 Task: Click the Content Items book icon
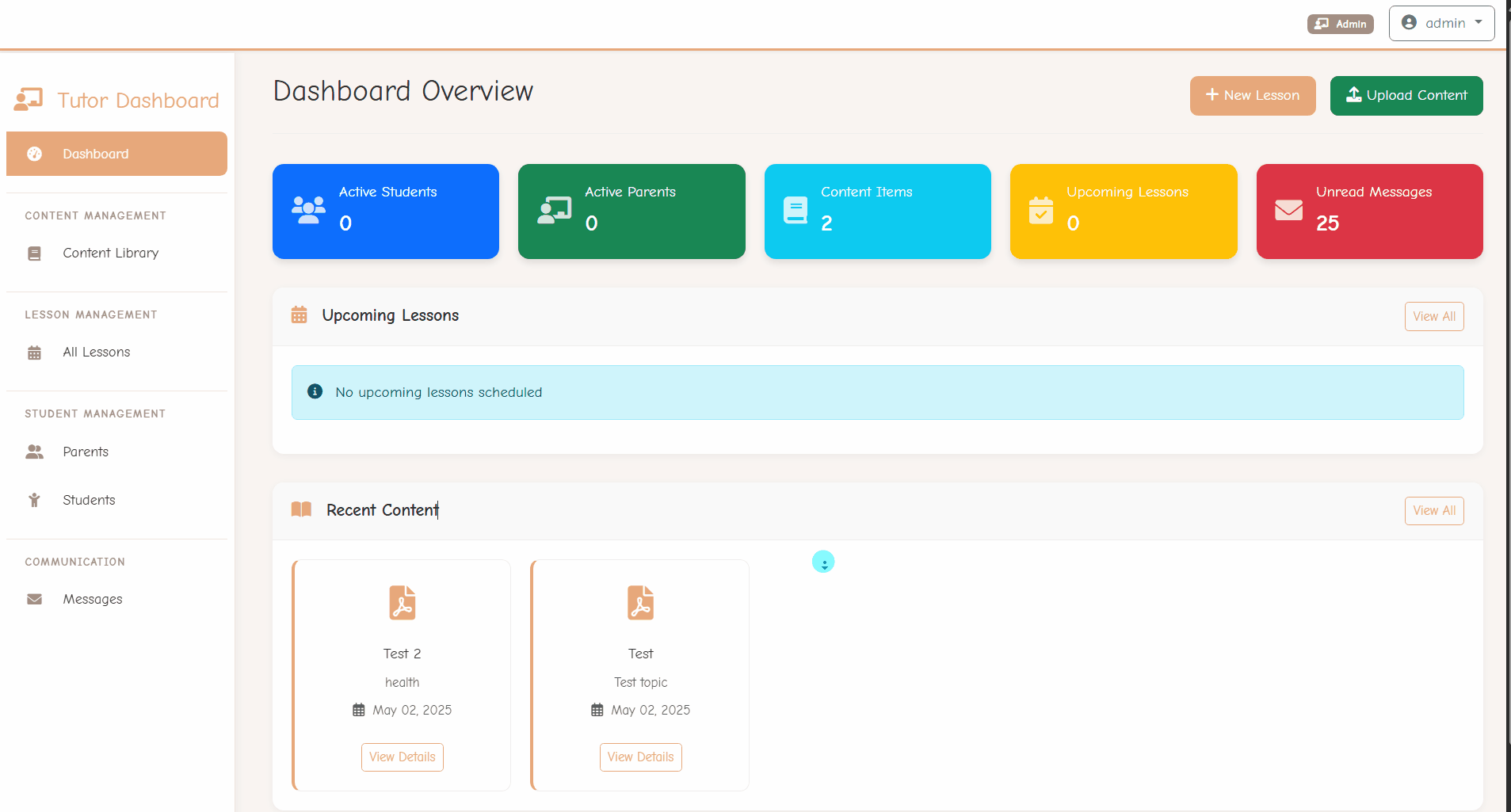tap(795, 210)
